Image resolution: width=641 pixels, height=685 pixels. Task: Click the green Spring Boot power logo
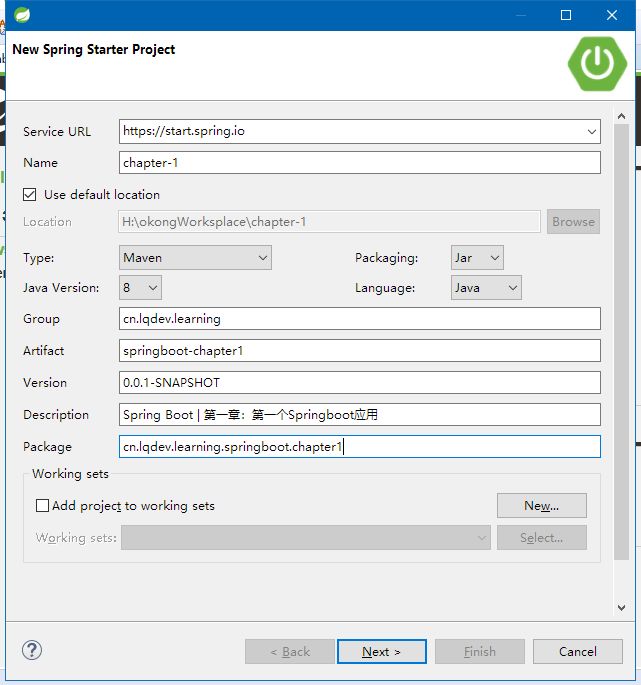pyautogui.click(x=597, y=64)
